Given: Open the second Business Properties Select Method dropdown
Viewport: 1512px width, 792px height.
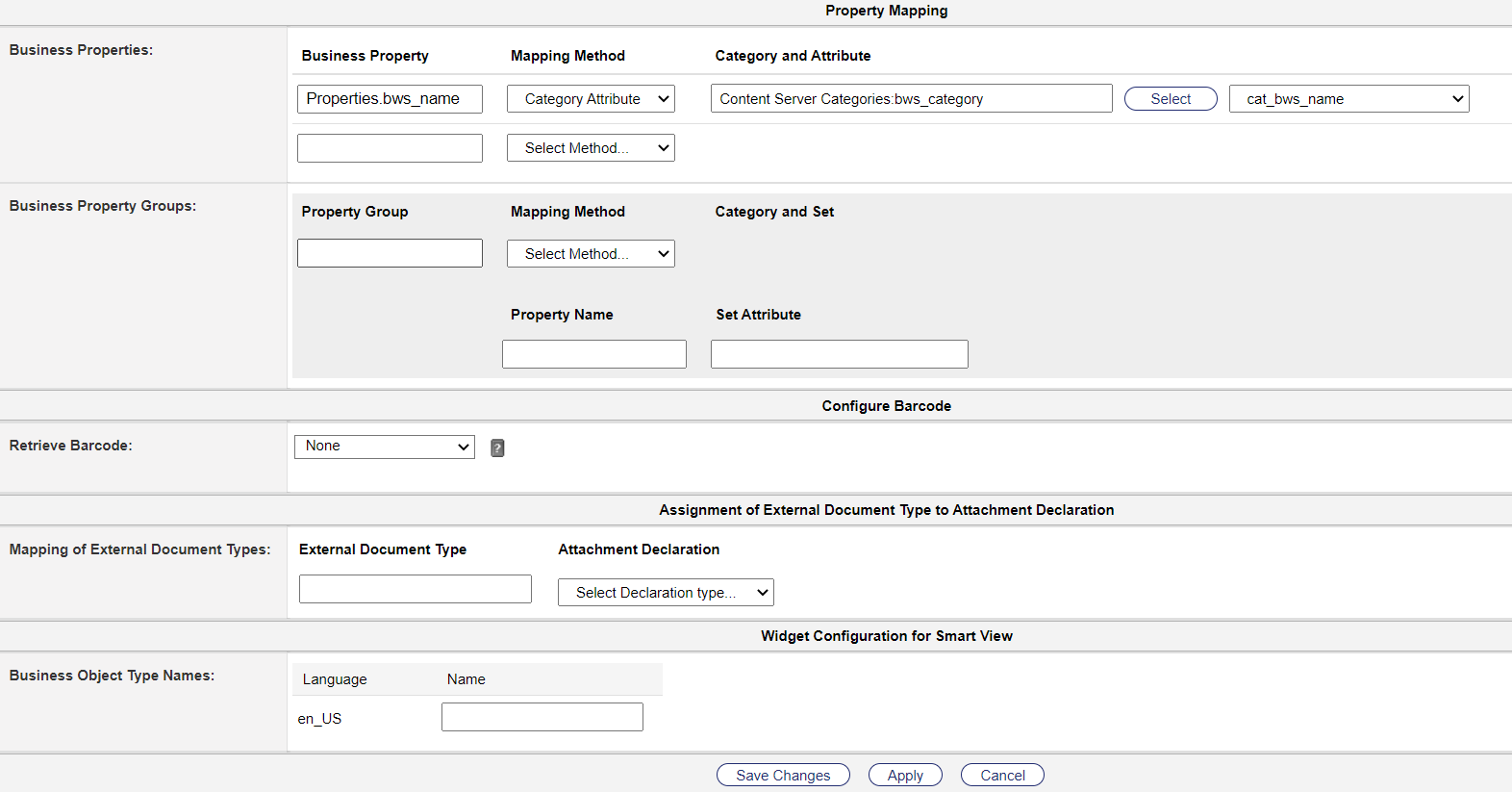Looking at the screenshot, I should (x=591, y=148).
